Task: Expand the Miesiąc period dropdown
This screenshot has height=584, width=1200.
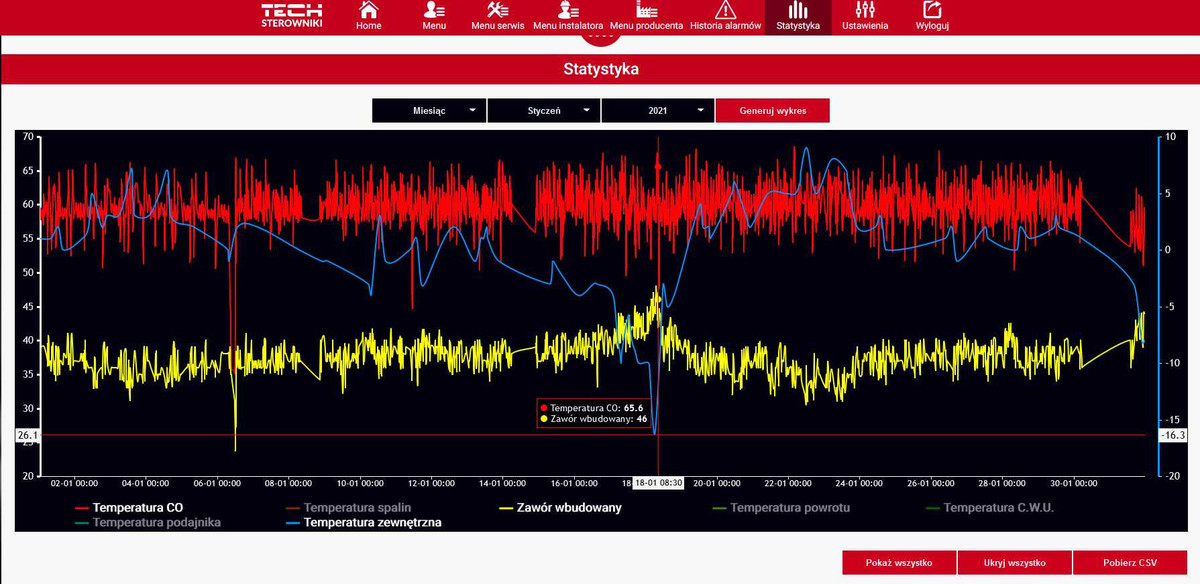Action: pyautogui.click(x=430, y=111)
